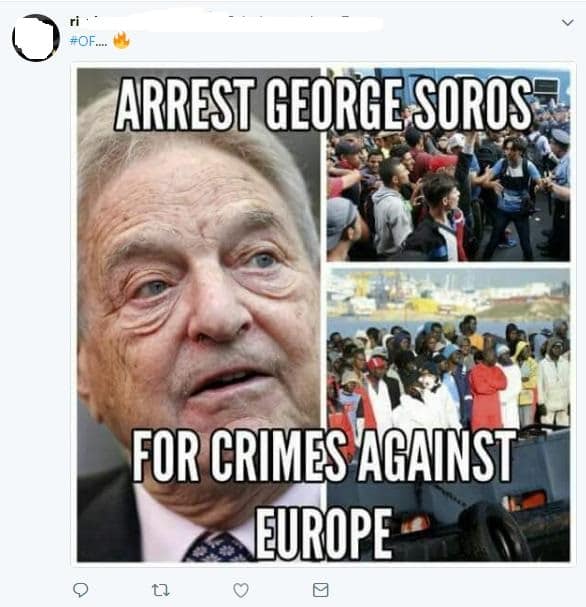
Task: Click the fire emoji after the hashtag
Action: [x=121, y=41]
